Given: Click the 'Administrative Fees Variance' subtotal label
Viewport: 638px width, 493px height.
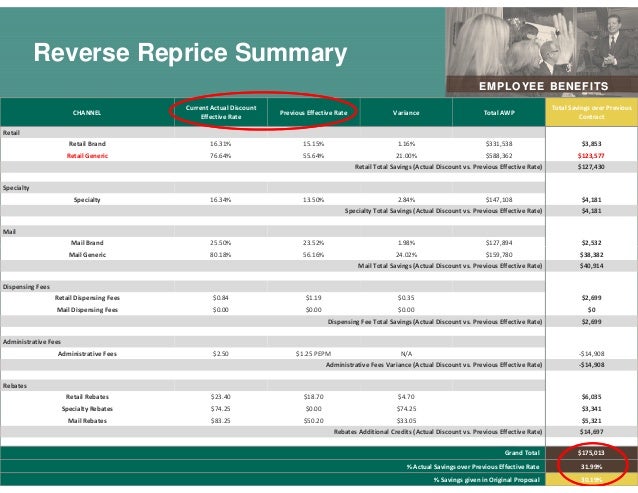Looking at the screenshot, I should 434,365.
